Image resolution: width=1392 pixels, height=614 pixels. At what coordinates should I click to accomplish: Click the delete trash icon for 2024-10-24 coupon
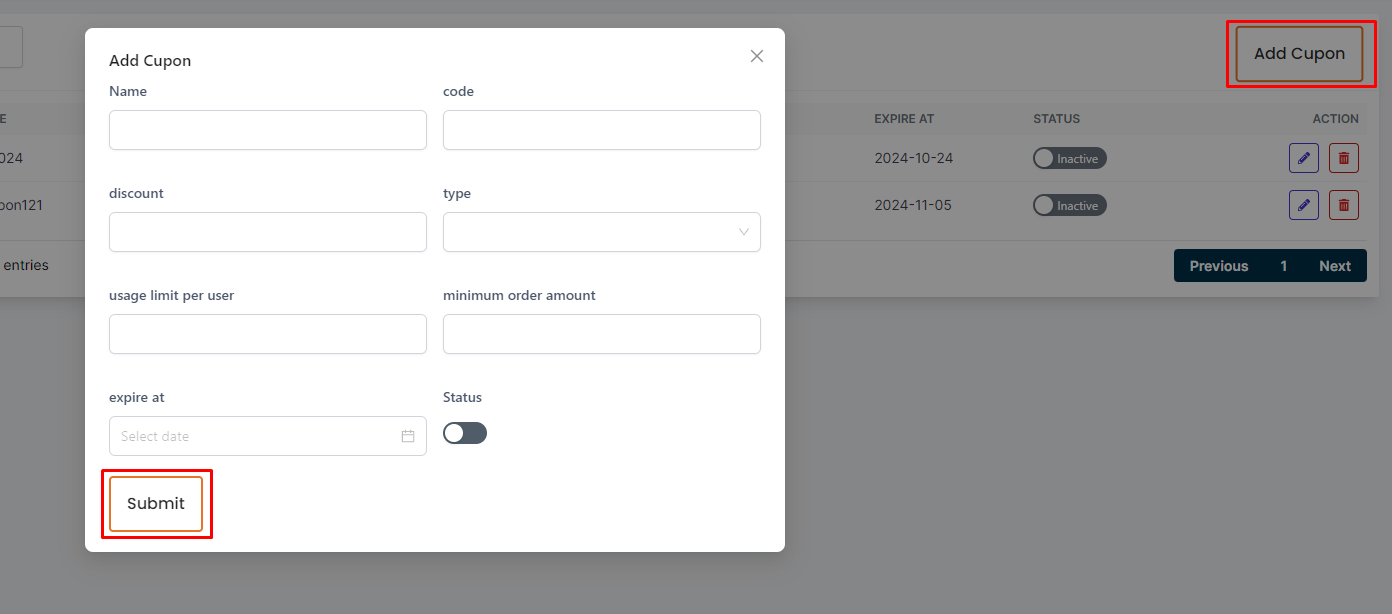tap(1343, 158)
